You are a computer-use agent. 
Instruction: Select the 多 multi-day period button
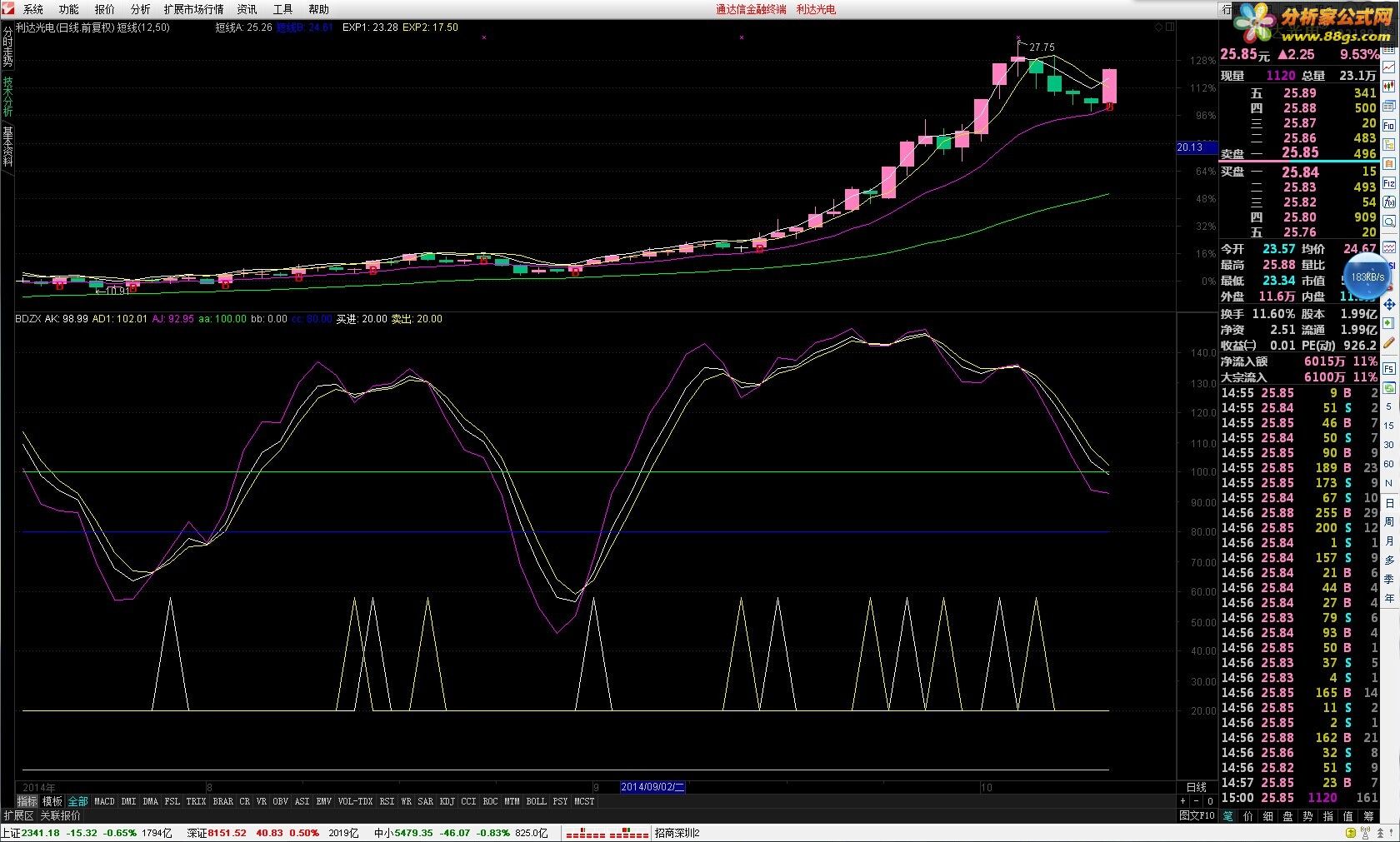pyautogui.click(x=1389, y=560)
